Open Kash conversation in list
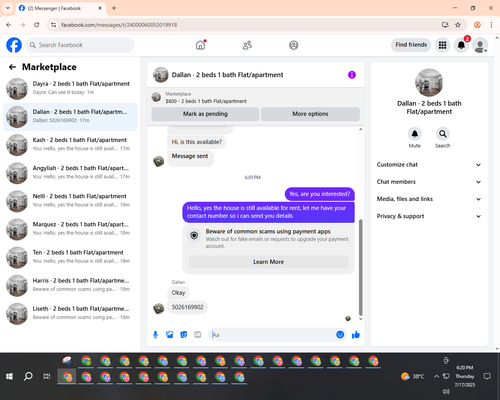 tap(70, 145)
